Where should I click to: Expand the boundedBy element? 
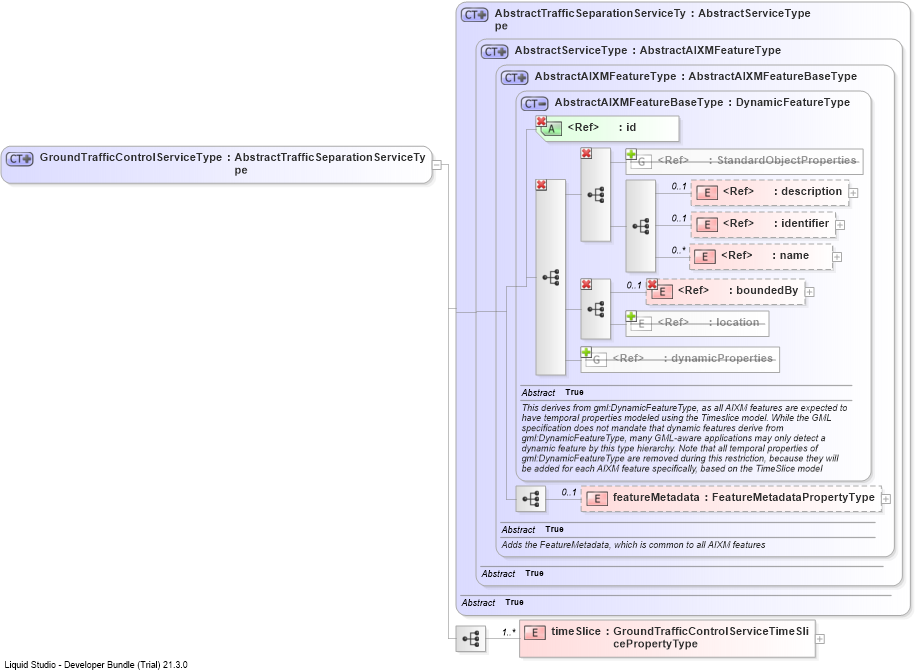tap(809, 291)
